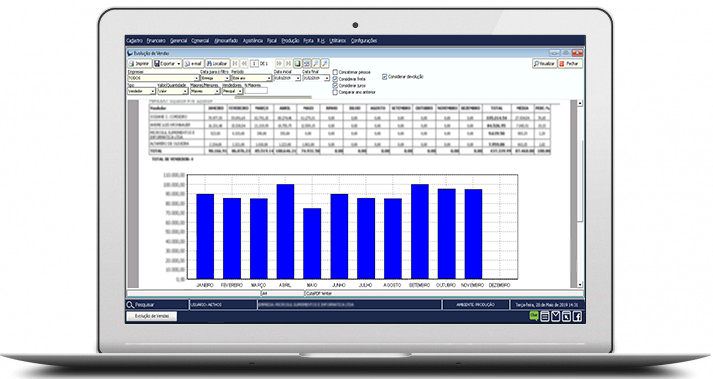Tick Comparar ano anterior checkbox
Screen dimensions: 713x379
335,92
